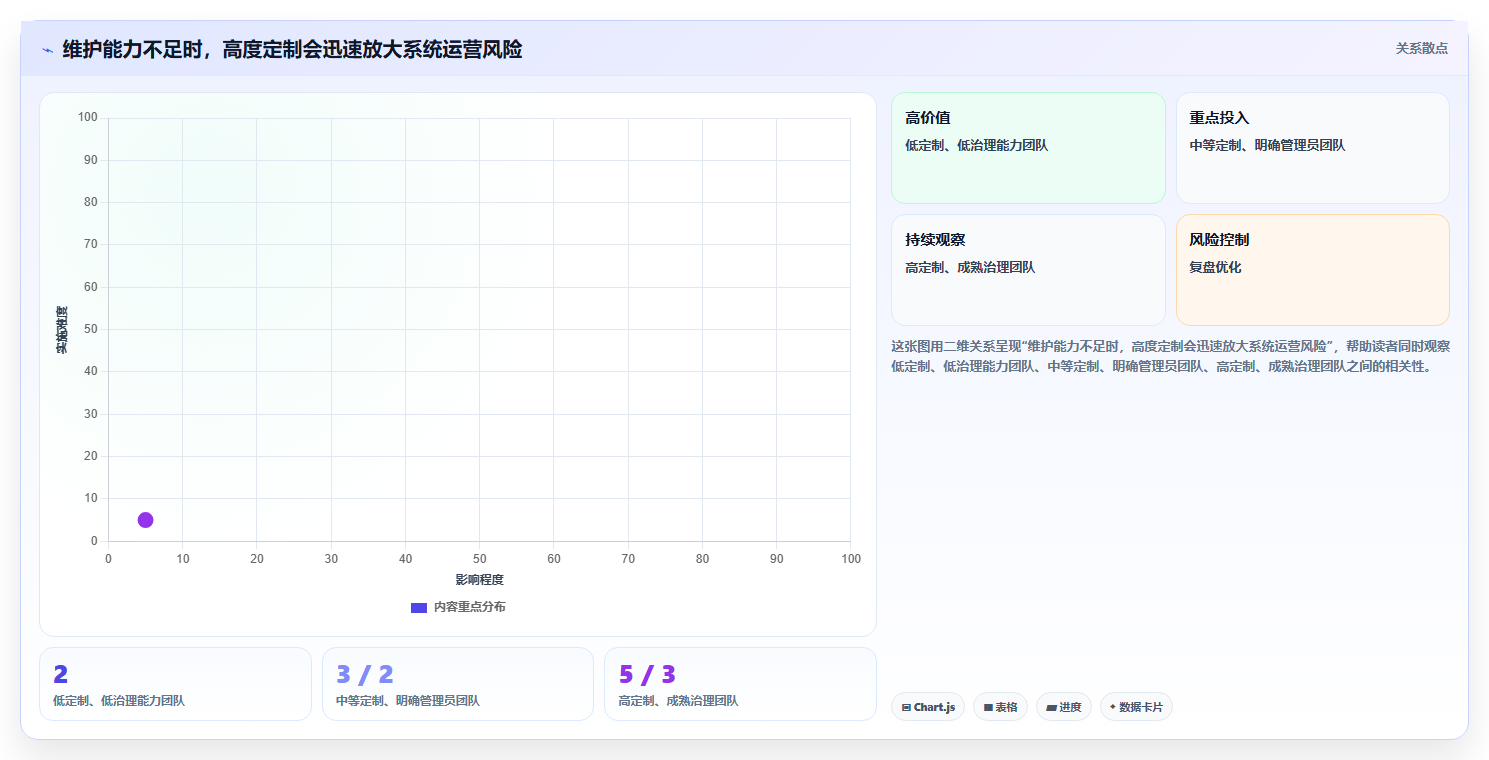Click the stat value 5 / 3
1489x760 pixels.
(648, 675)
